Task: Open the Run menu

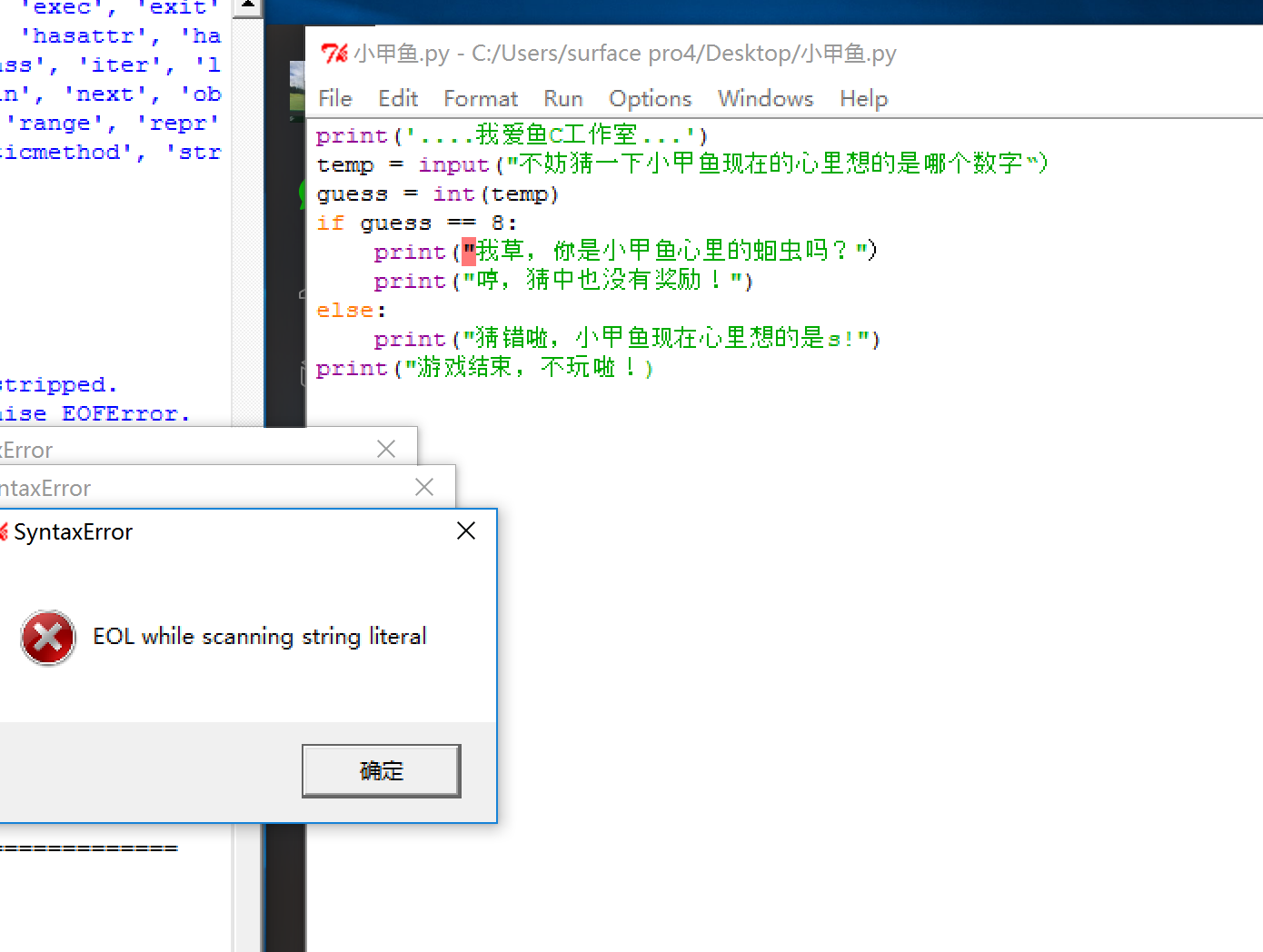Action: (562, 98)
